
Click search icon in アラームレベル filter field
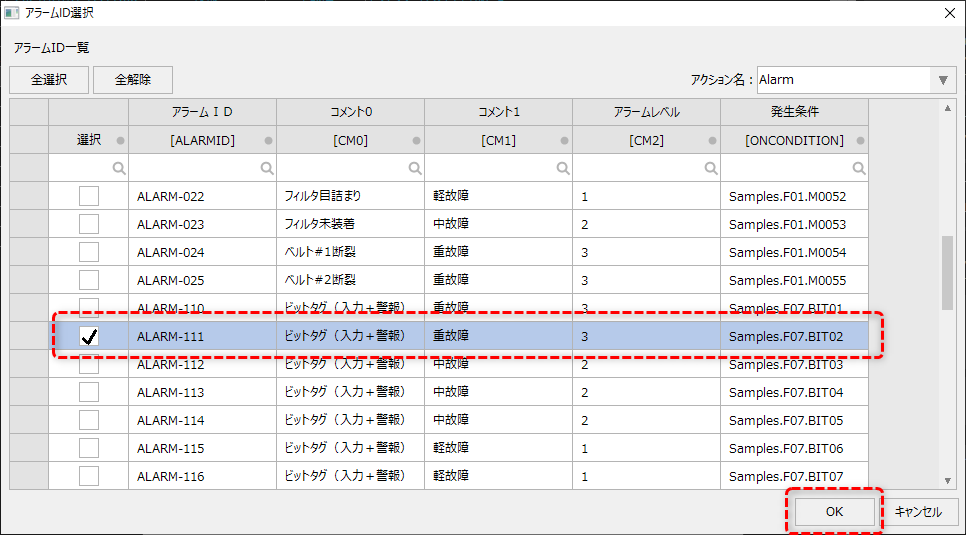(x=711, y=169)
